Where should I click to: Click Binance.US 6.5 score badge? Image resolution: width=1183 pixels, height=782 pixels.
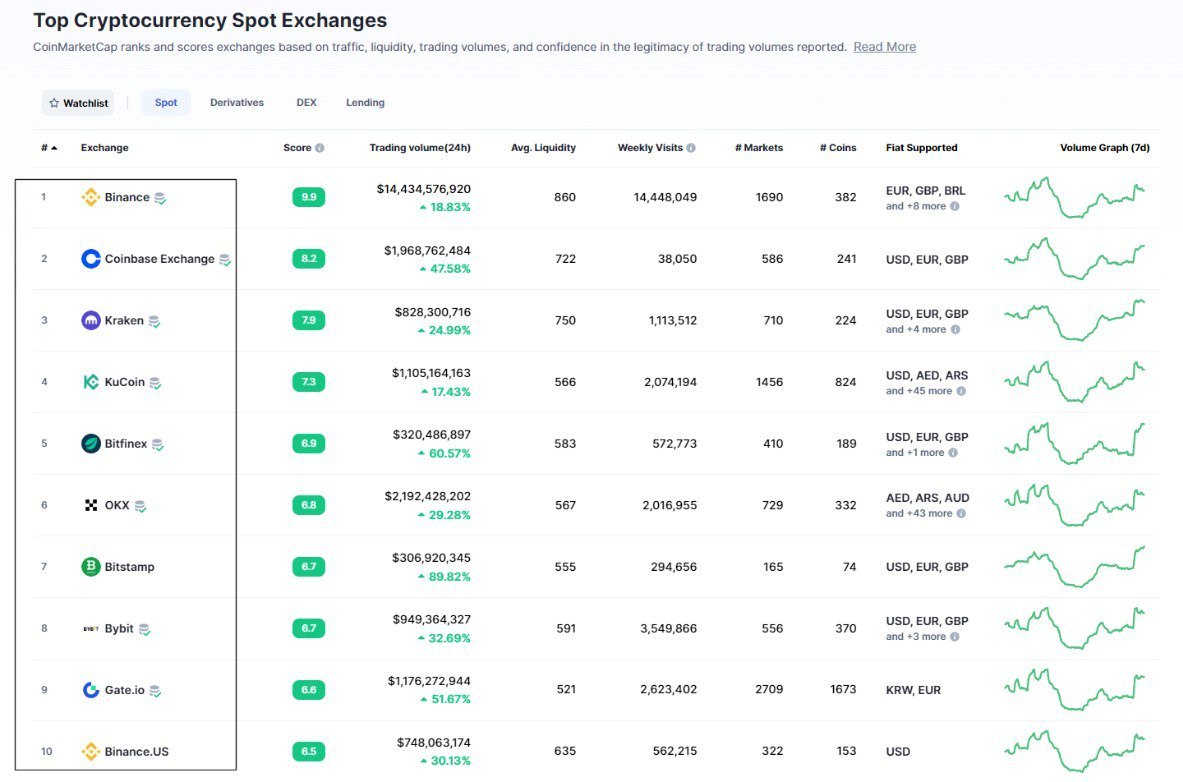point(309,751)
